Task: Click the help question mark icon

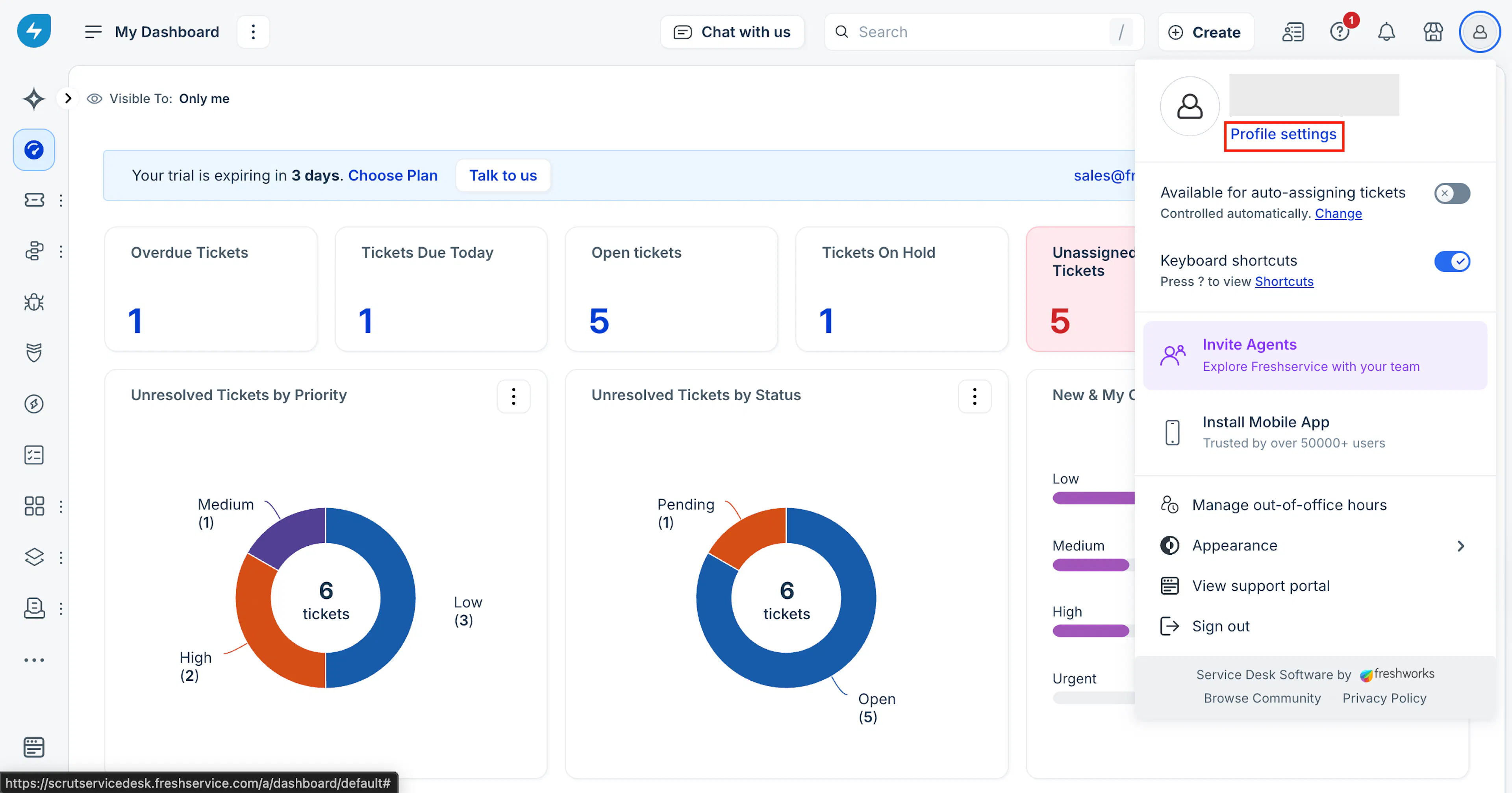Action: click(x=1340, y=32)
